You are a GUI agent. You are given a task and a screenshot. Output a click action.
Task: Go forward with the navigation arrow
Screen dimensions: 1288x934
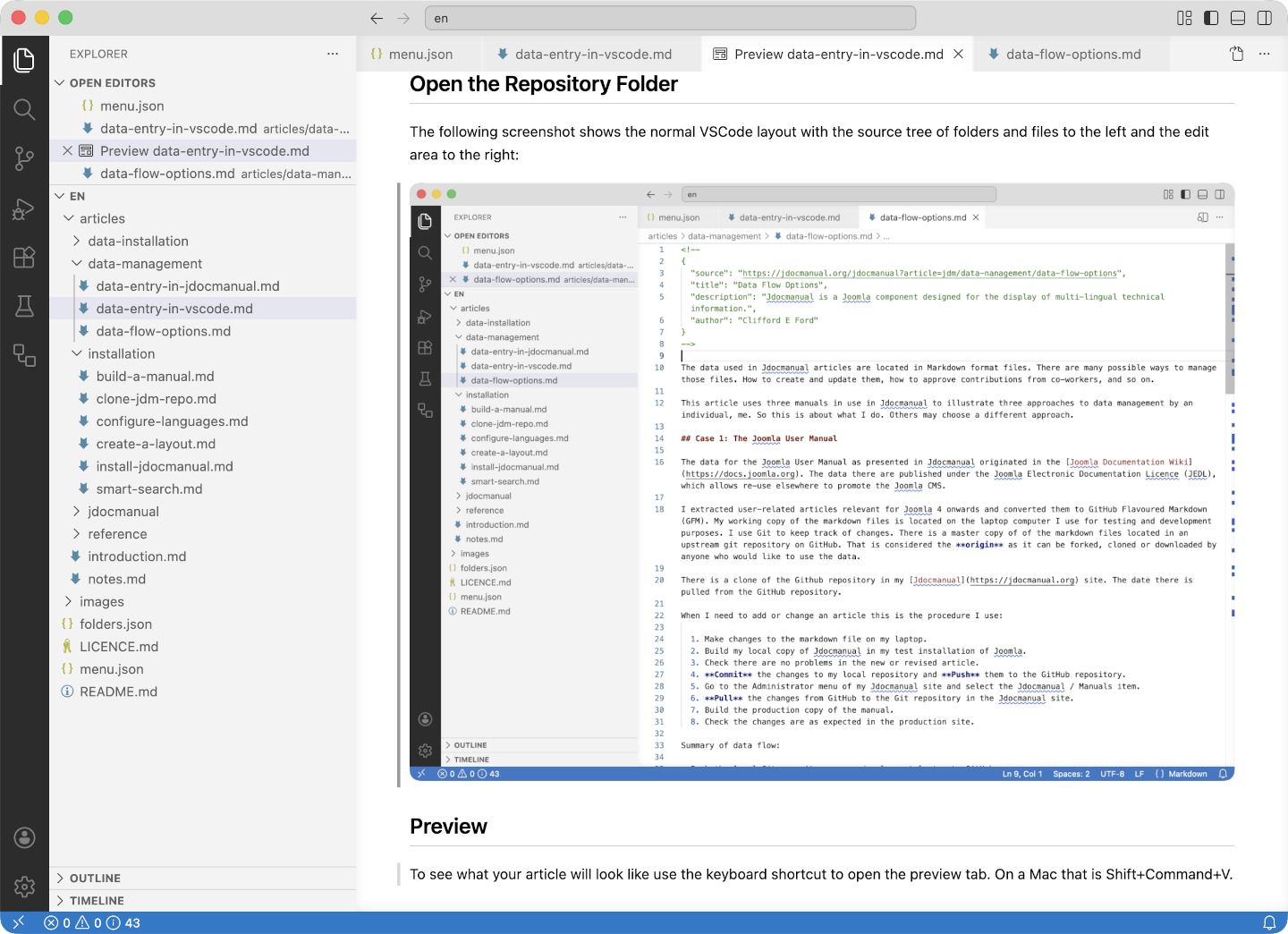(x=403, y=18)
